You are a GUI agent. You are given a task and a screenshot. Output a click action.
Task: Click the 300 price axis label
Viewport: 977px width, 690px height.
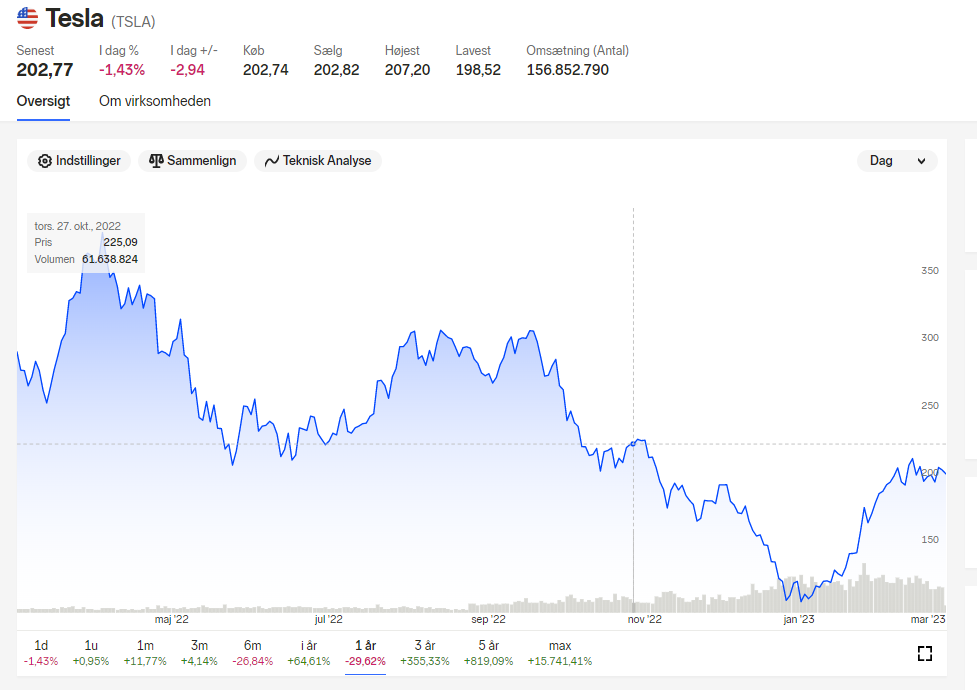click(x=930, y=337)
